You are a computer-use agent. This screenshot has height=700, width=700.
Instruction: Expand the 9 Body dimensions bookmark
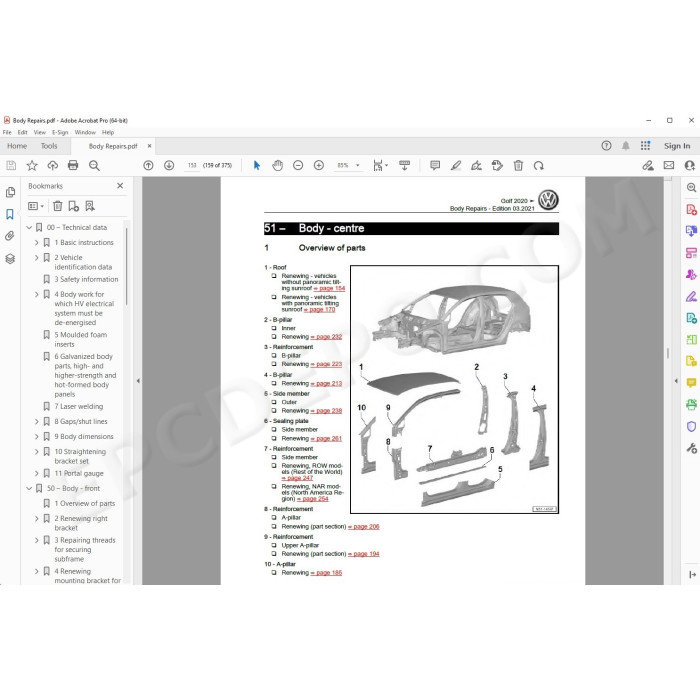tap(37, 437)
